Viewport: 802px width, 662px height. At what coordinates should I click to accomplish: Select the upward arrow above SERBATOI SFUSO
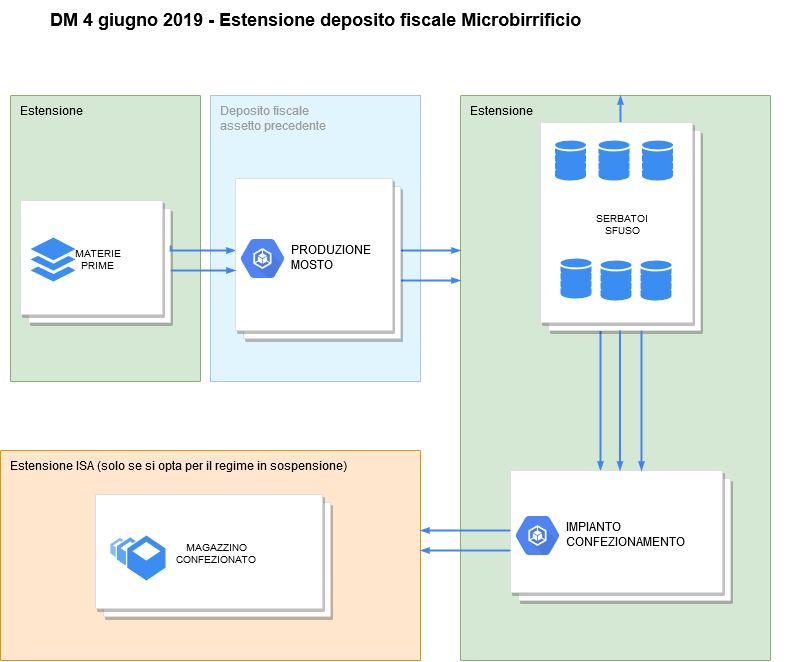click(x=620, y=108)
